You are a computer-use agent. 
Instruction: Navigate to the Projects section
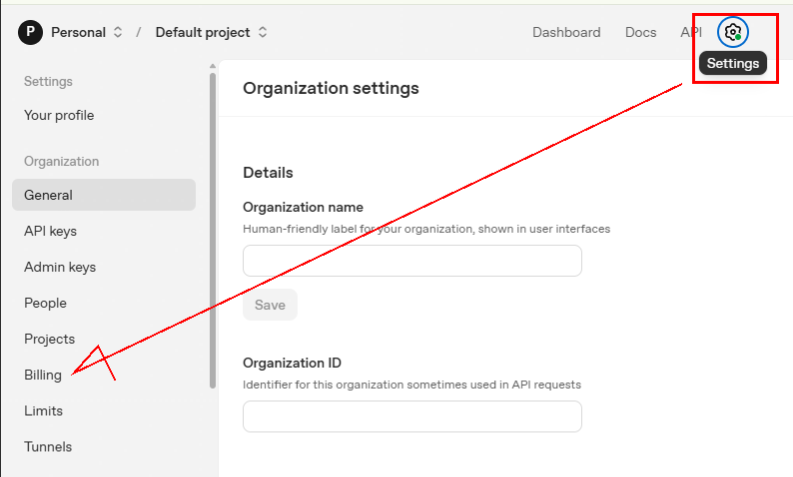point(49,339)
